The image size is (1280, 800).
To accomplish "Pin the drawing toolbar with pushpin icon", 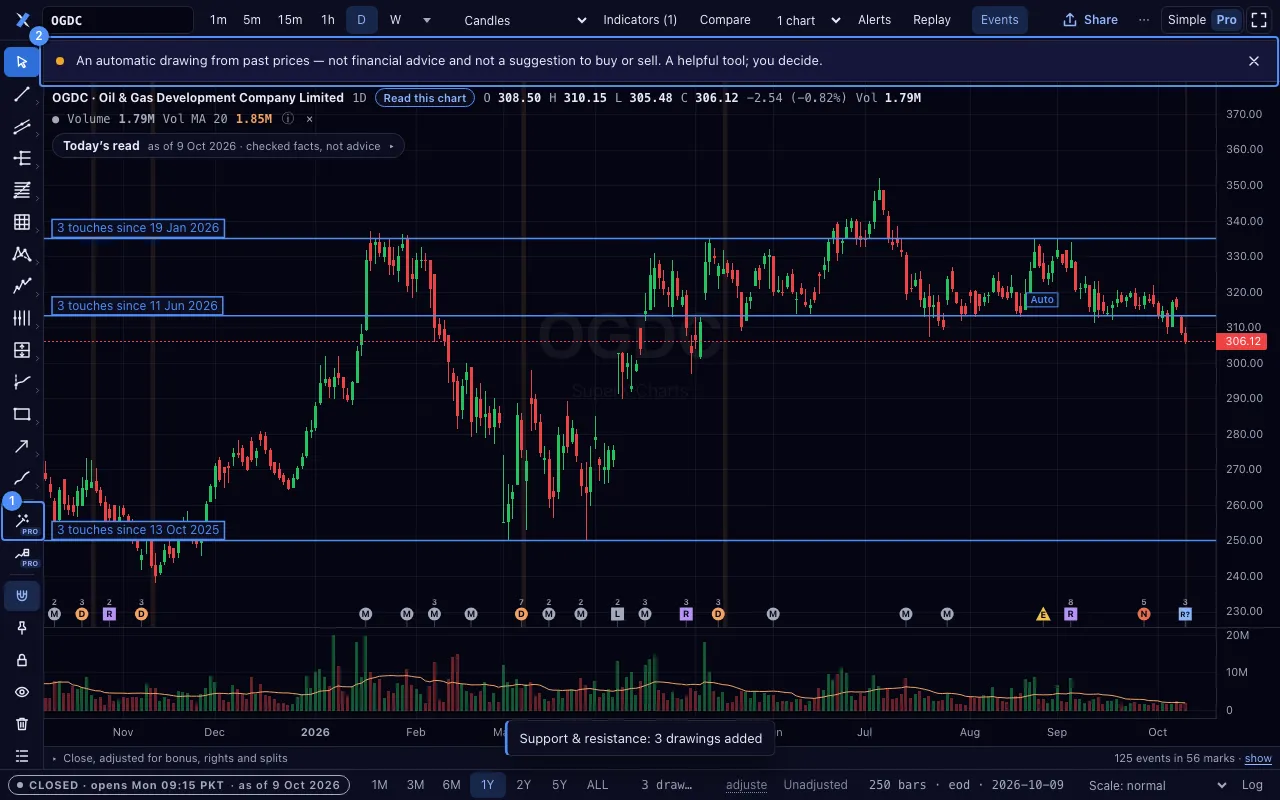I will point(22,628).
